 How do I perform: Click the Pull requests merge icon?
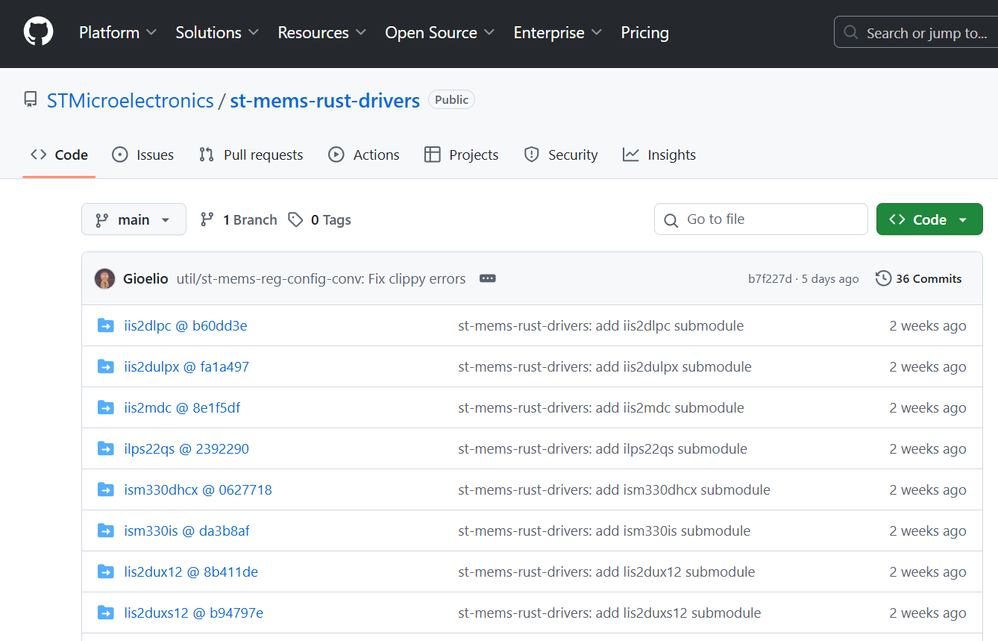[207, 154]
